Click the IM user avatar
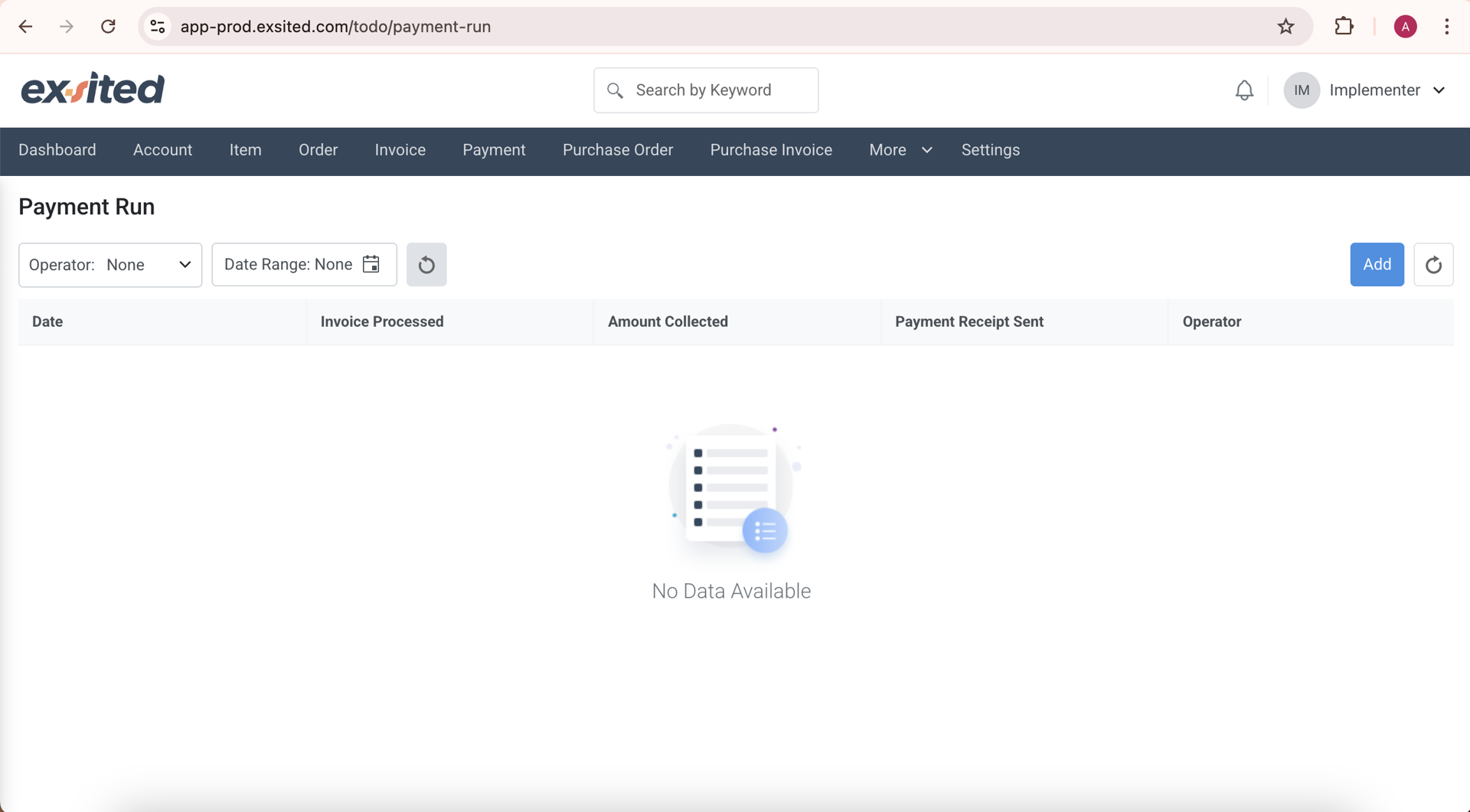The image size is (1470, 812). [x=1302, y=90]
